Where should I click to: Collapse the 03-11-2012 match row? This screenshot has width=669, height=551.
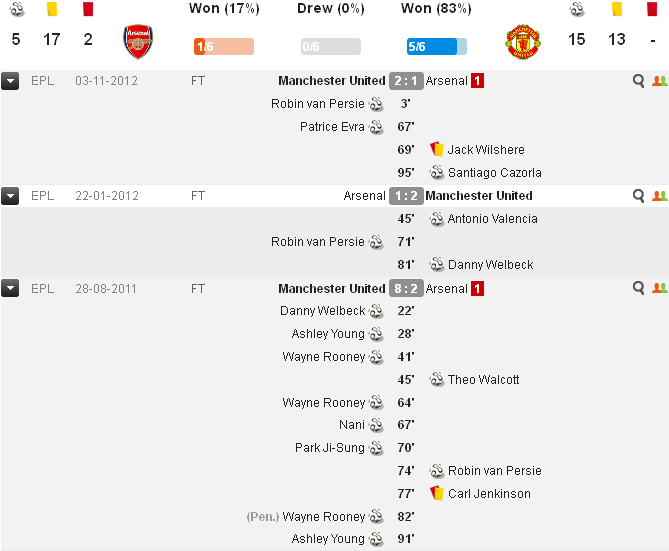tap(10, 81)
